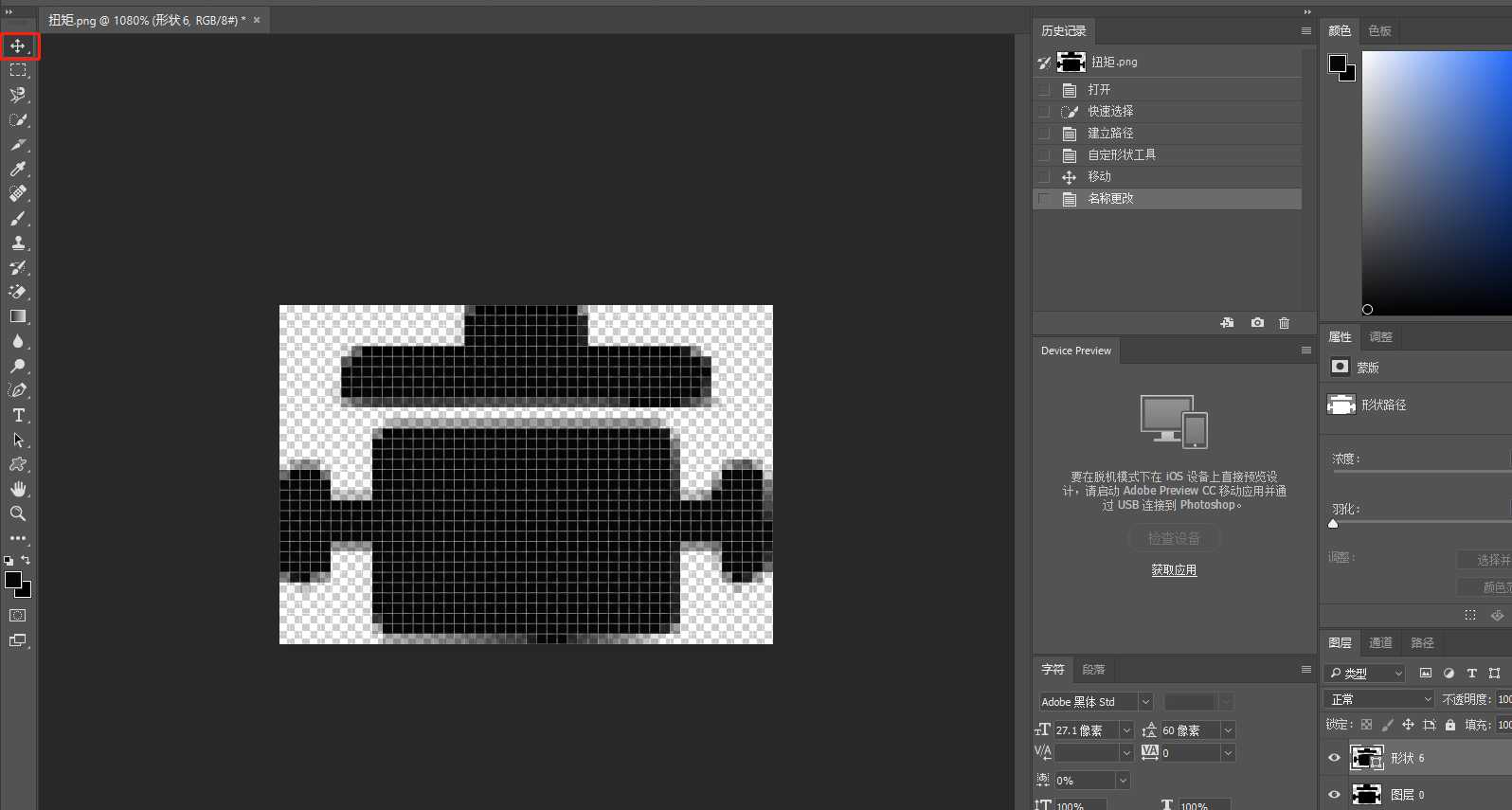This screenshot has height=810, width=1512.
Task: Select the Eyedropper tool
Action: (x=18, y=169)
